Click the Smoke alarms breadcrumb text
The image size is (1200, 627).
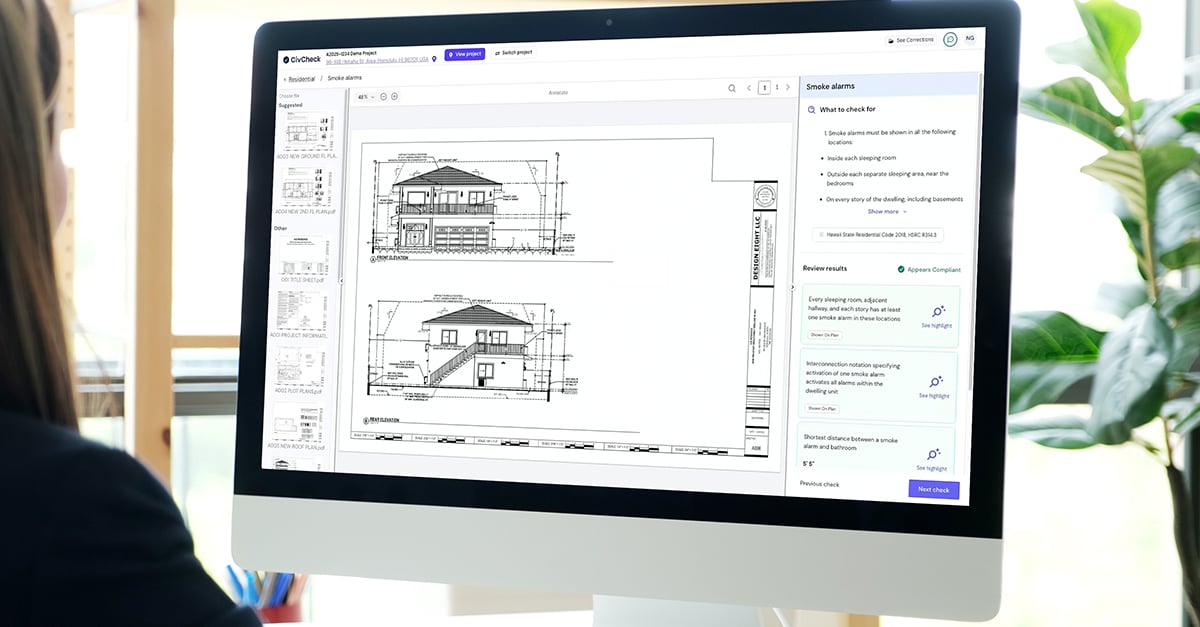345,77
